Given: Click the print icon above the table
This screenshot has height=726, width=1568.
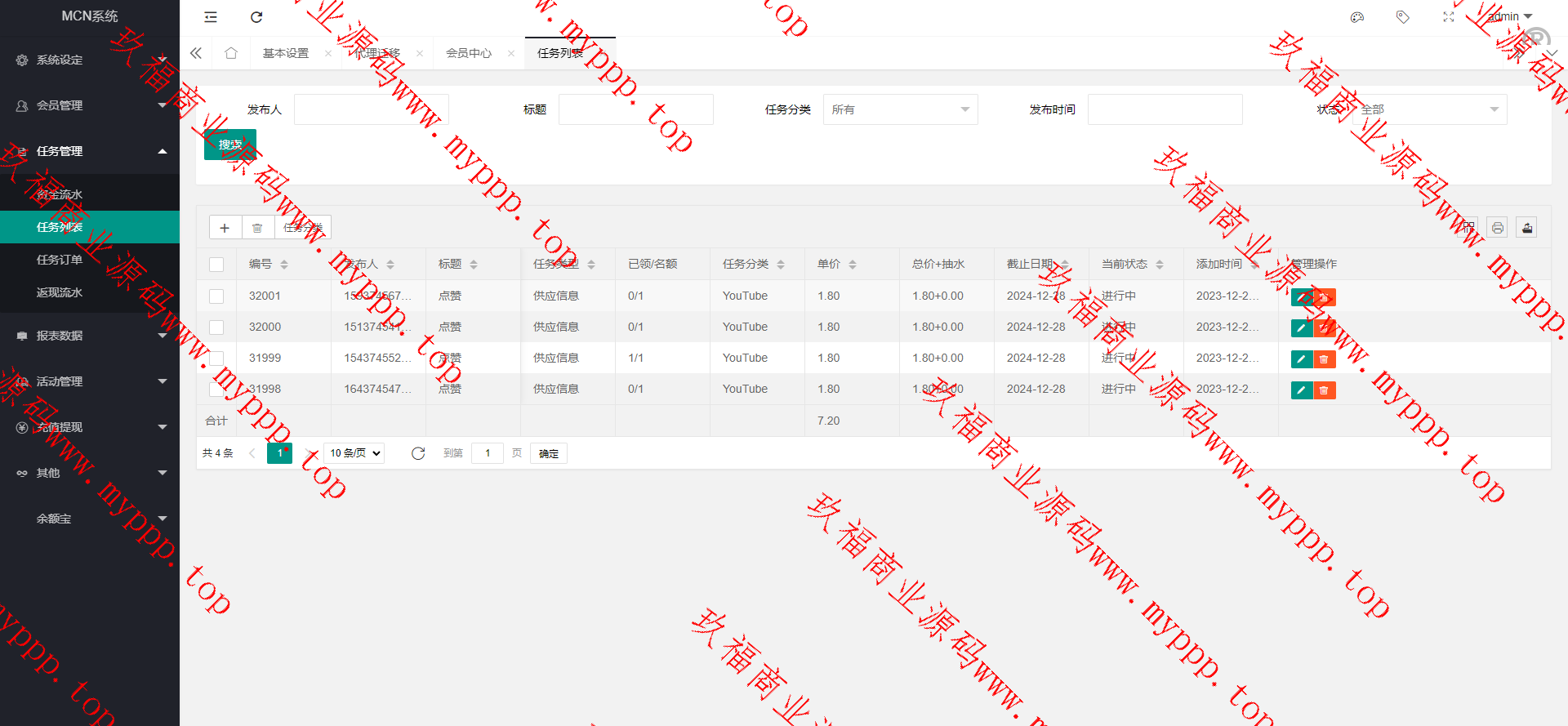Looking at the screenshot, I should 1498,228.
